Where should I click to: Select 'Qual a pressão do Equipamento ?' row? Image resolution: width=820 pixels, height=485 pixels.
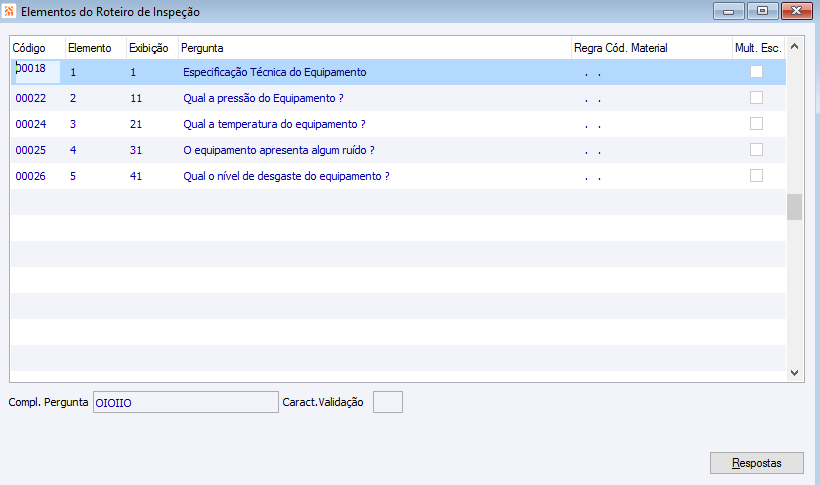(x=398, y=98)
